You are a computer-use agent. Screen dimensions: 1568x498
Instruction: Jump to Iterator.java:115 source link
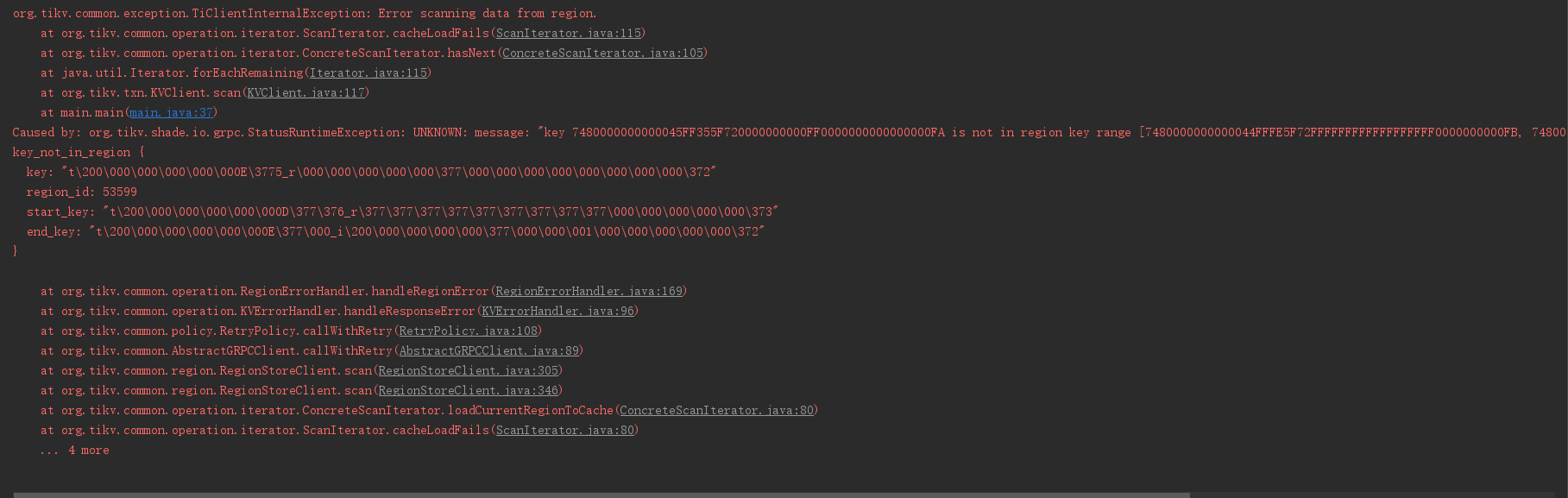point(368,72)
